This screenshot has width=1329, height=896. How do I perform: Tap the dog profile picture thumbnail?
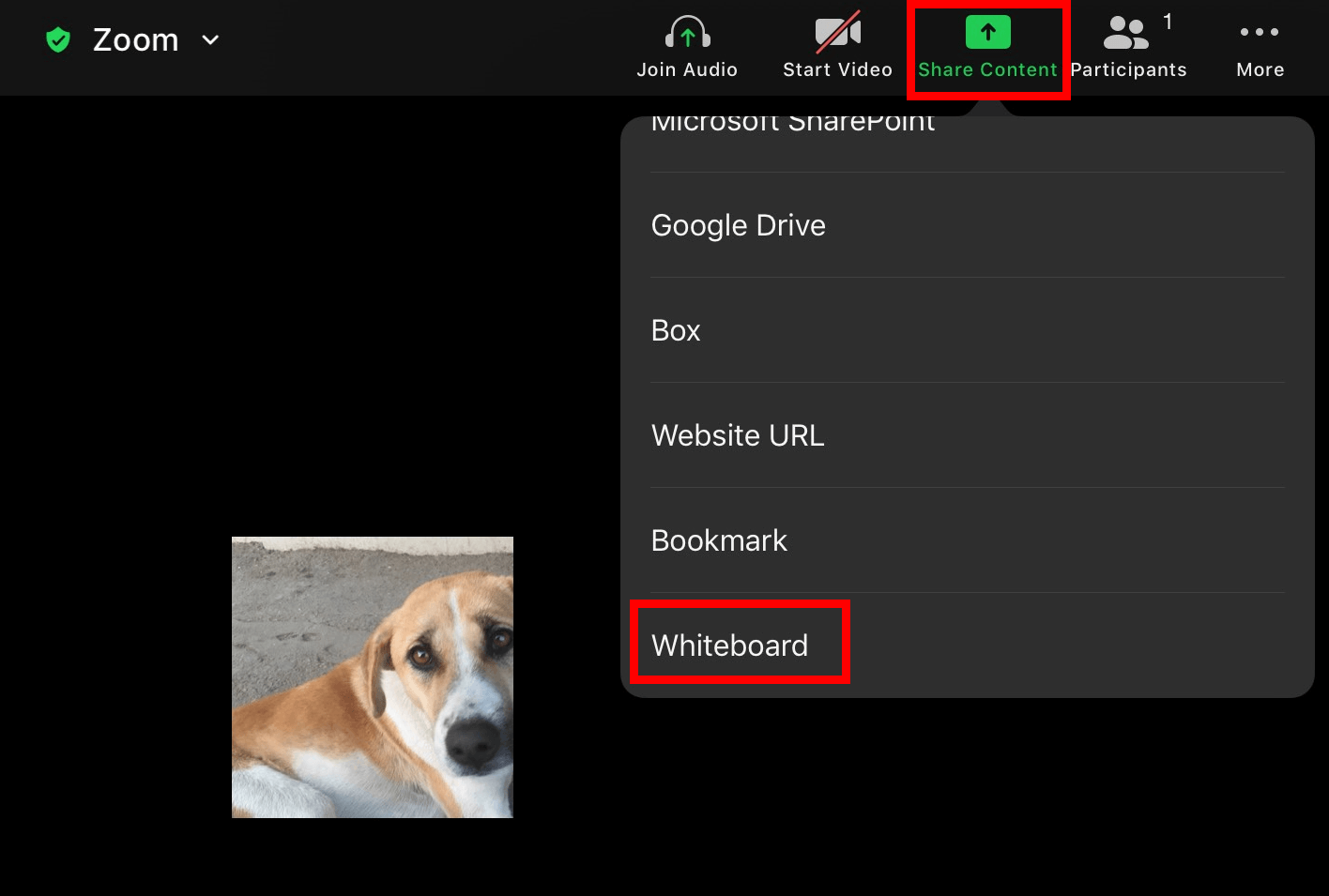click(x=373, y=676)
